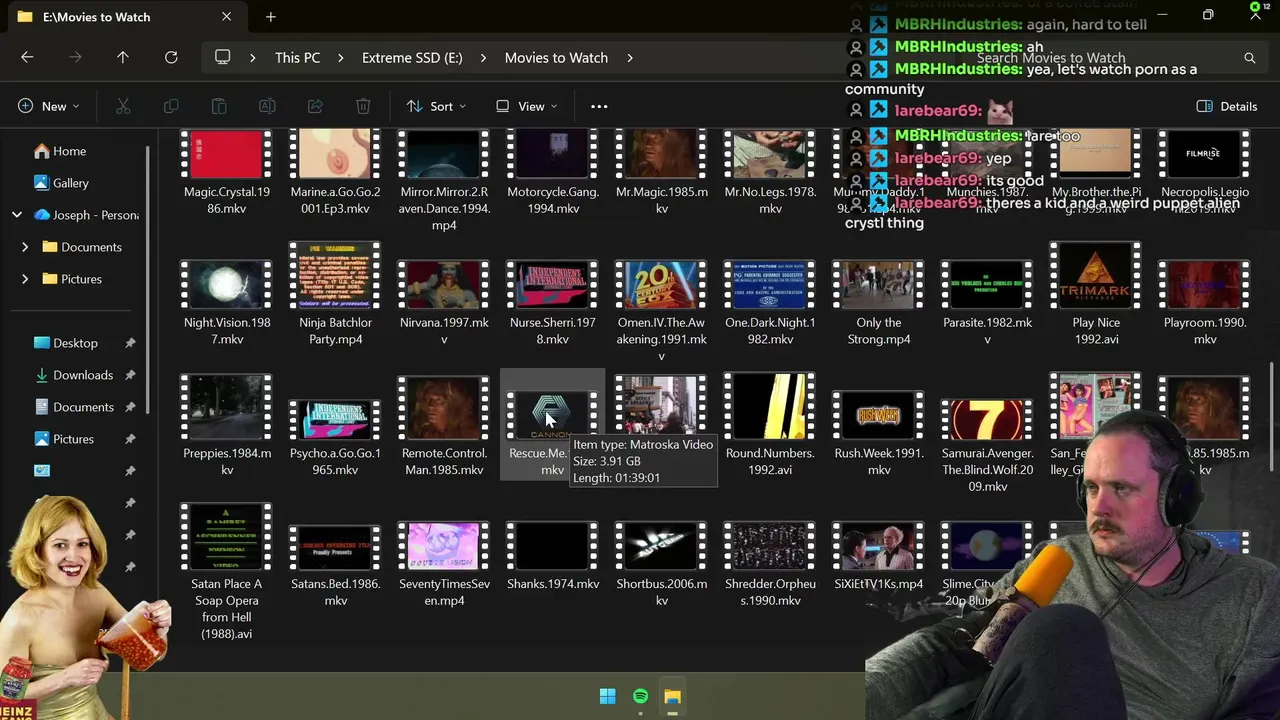Close the Movies to Watch tab
This screenshot has width=1280, height=720.
[x=227, y=17]
